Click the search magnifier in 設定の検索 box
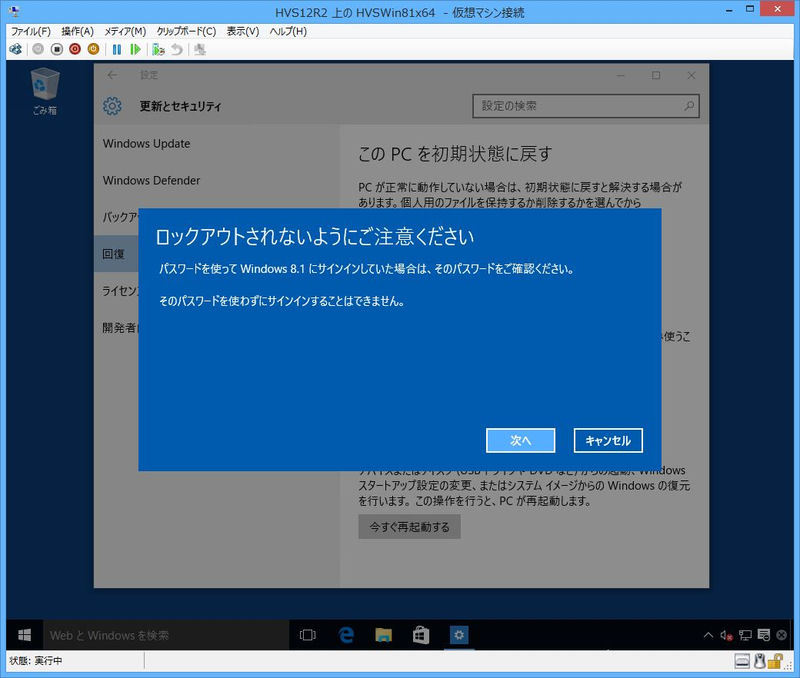Viewport: 800px width, 678px height. pyautogui.click(x=689, y=106)
